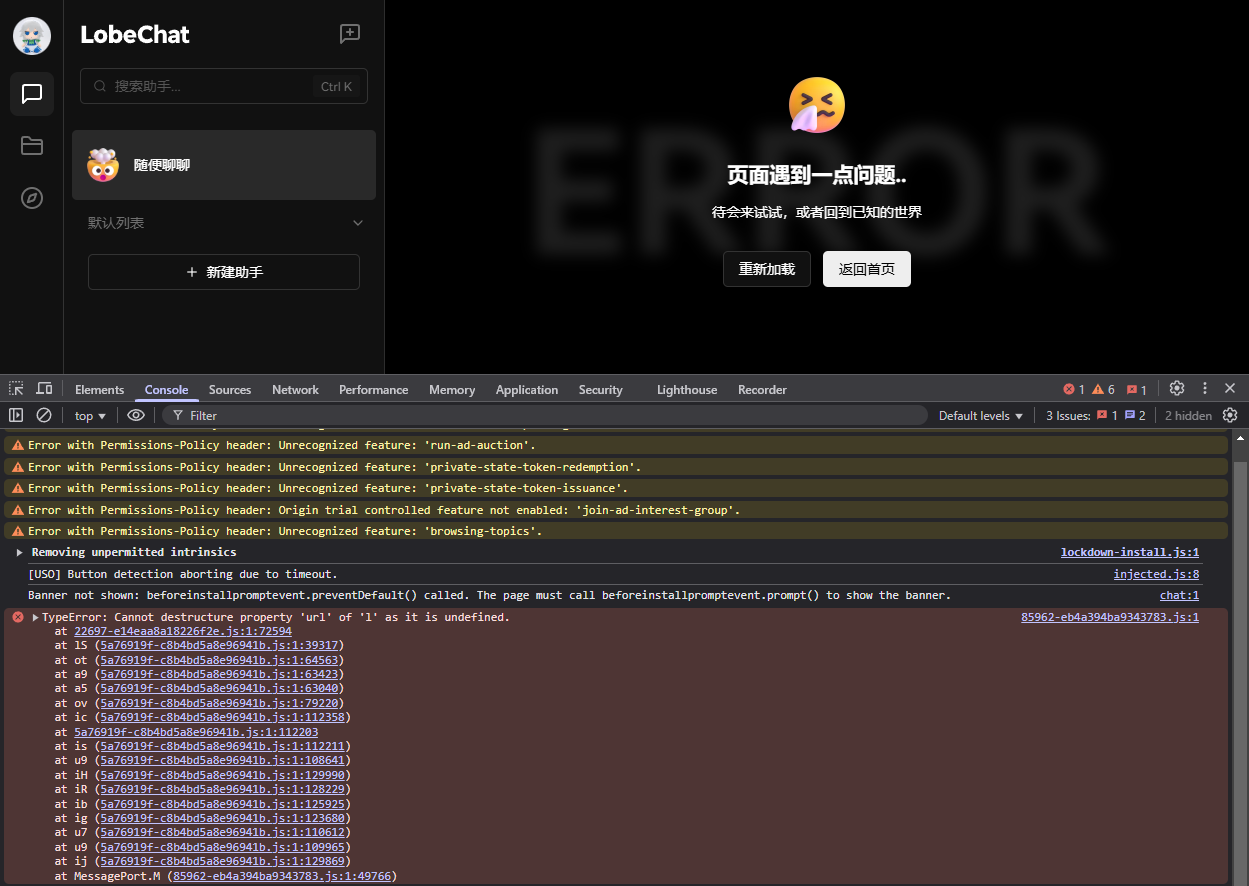This screenshot has height=886, width=1249.
Task: Select the 随便聊聊 assistant avatar
Action: (103, 165)
